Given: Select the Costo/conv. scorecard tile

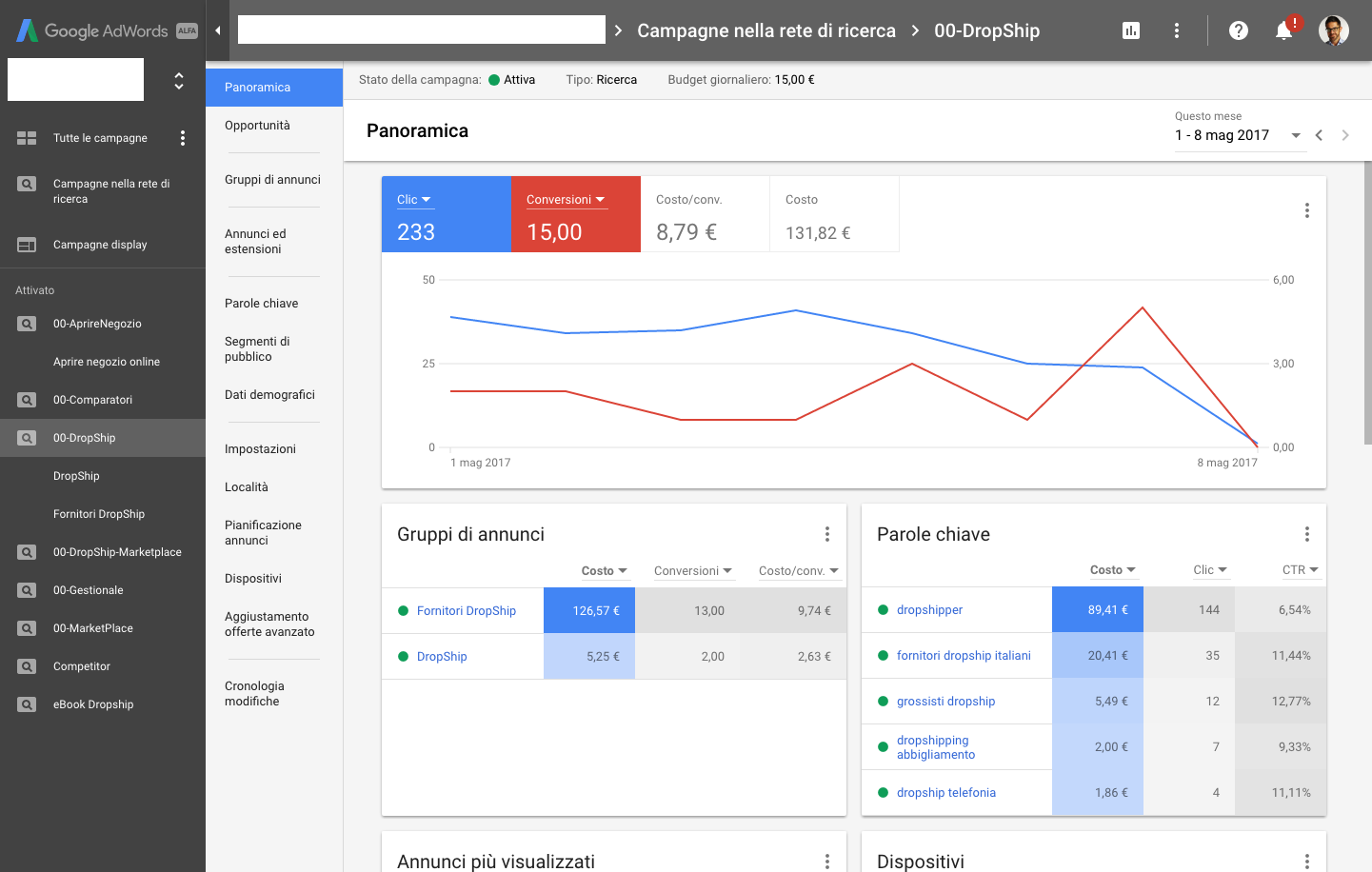Looking at the screenshot, I should click(706, 214).
